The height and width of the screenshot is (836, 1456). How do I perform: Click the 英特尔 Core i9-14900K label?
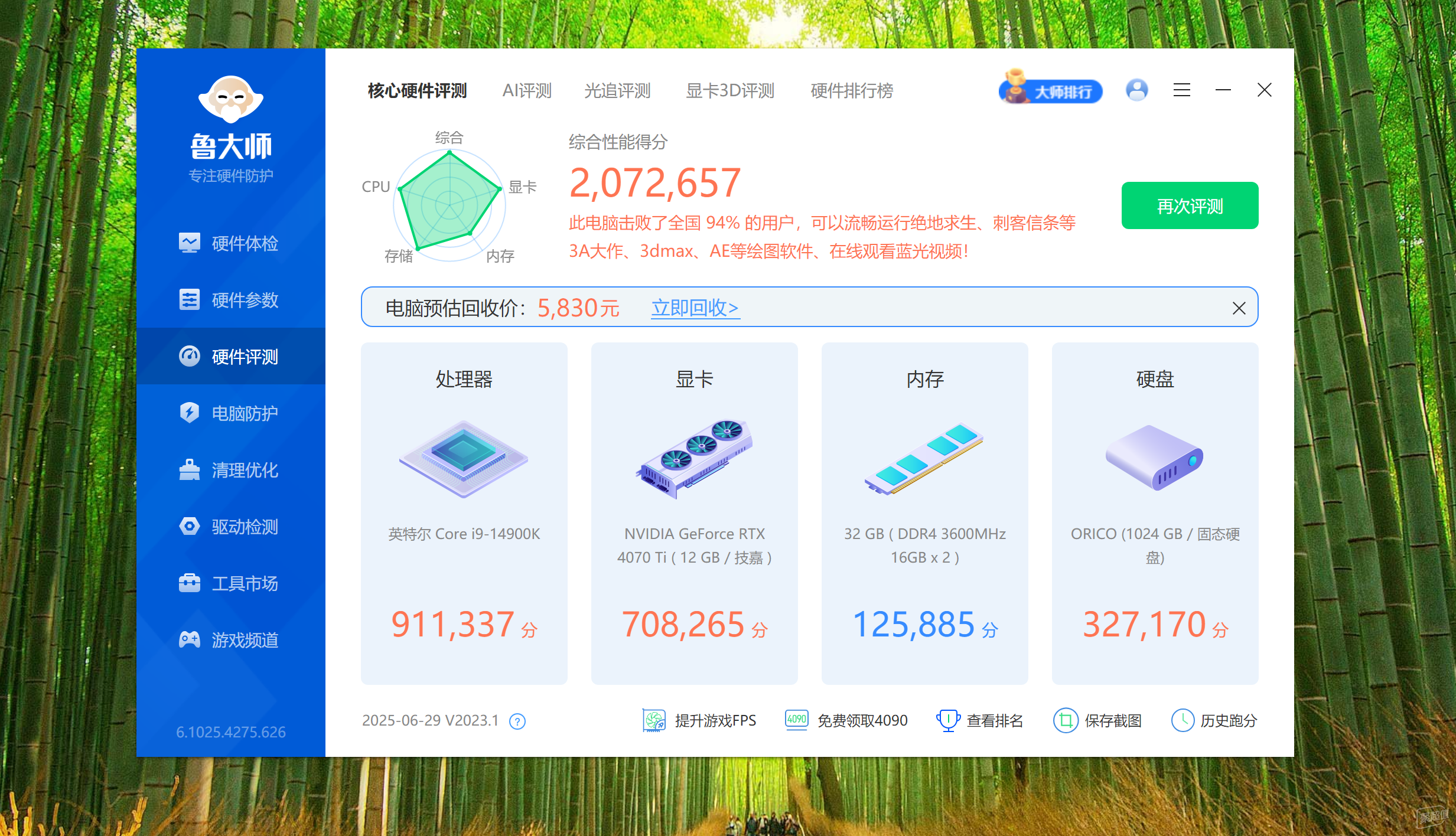[464, 534]
